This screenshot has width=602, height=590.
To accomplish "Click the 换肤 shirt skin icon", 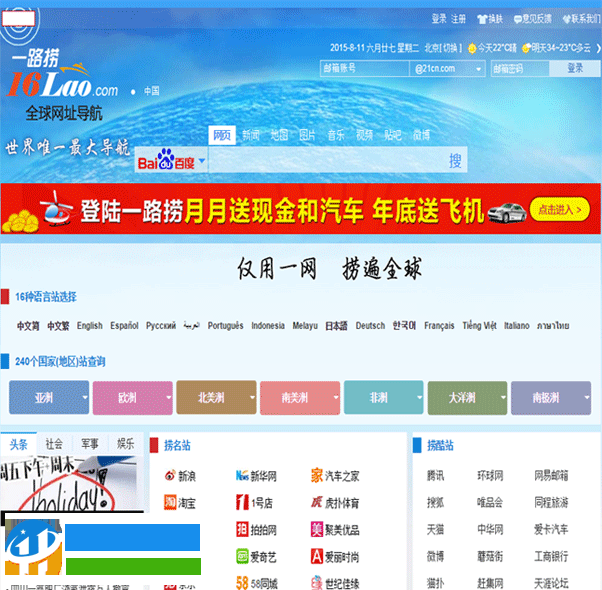I will [x=482, y=19].
